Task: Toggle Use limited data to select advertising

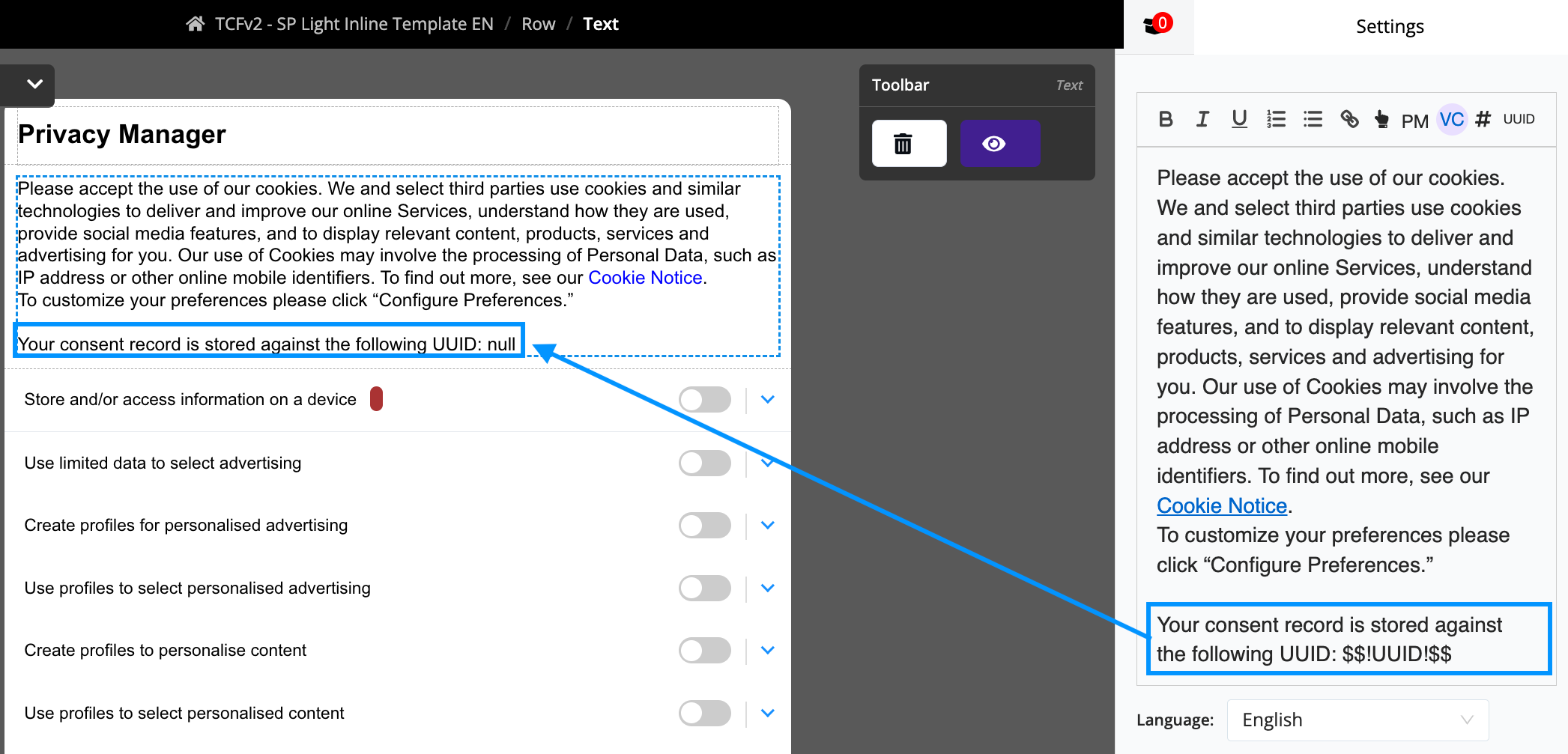Action: point(705,463)
